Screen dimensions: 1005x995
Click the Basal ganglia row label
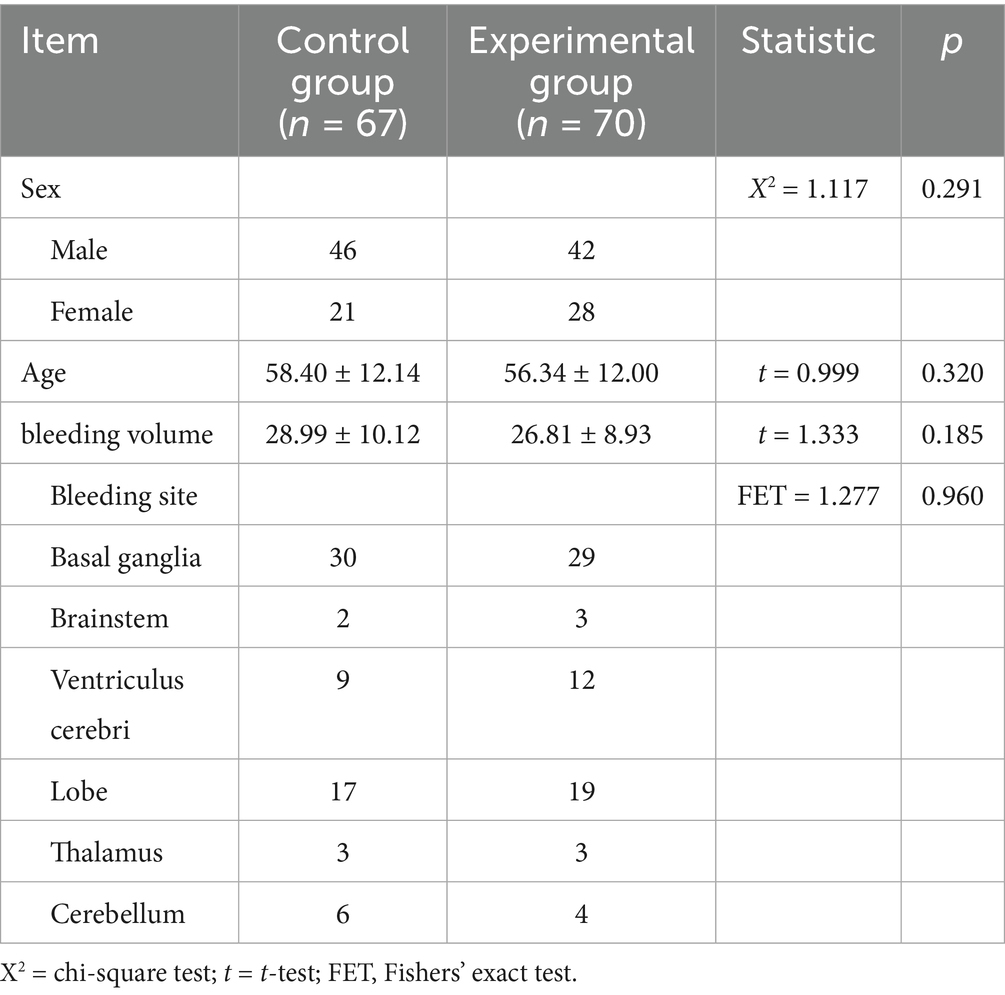(x=125, y=557)
